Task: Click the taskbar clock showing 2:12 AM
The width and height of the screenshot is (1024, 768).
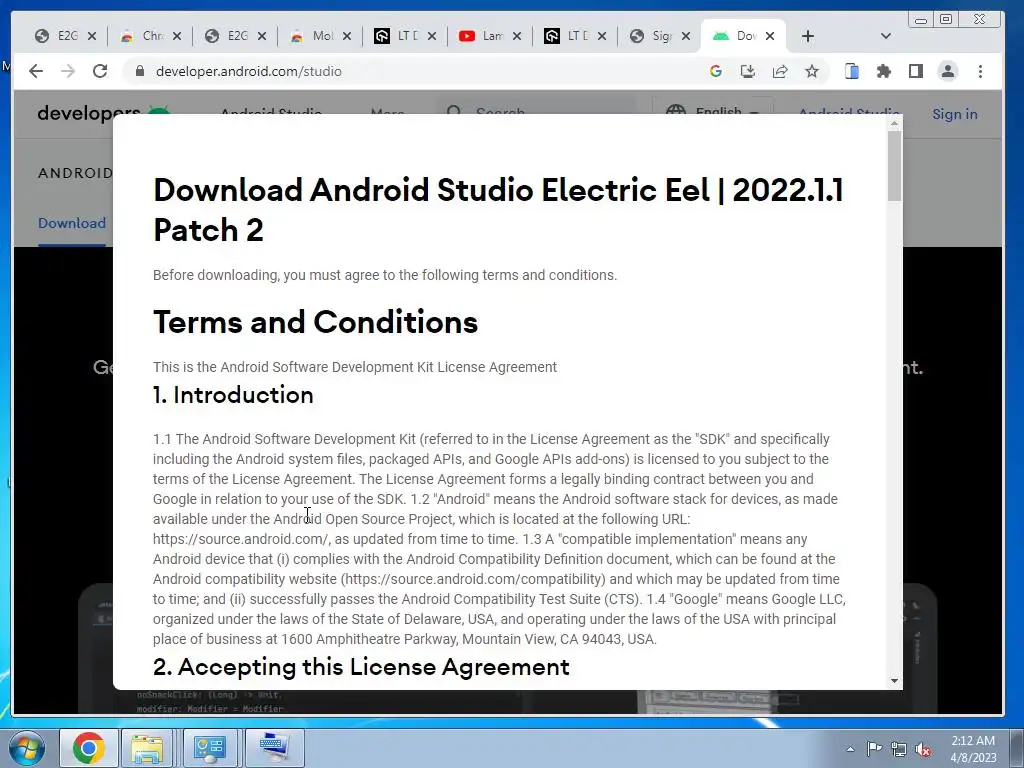Action: [x=973, y=749]
